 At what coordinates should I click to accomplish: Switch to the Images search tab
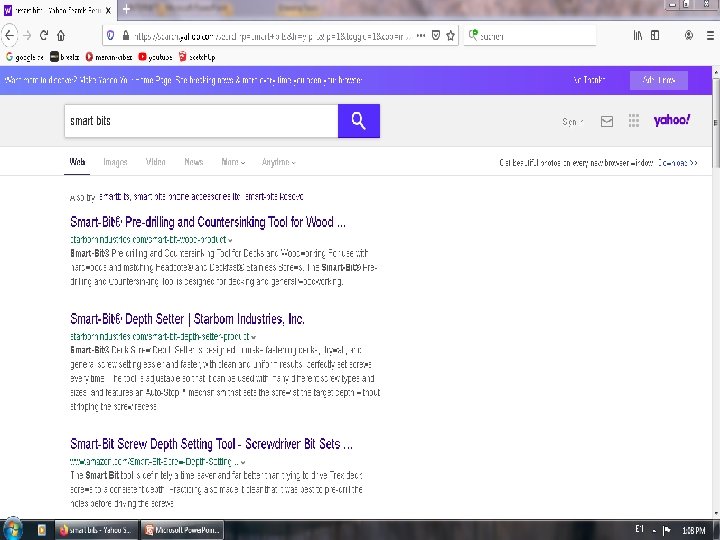115,162
